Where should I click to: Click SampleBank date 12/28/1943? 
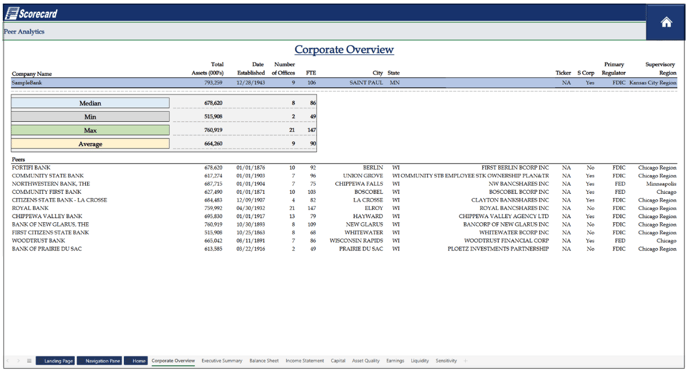[251, 83]
